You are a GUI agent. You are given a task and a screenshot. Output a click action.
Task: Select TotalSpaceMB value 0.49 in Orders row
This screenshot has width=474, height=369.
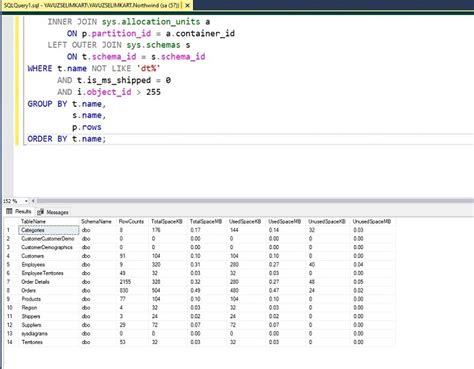[x=207, y=291]
